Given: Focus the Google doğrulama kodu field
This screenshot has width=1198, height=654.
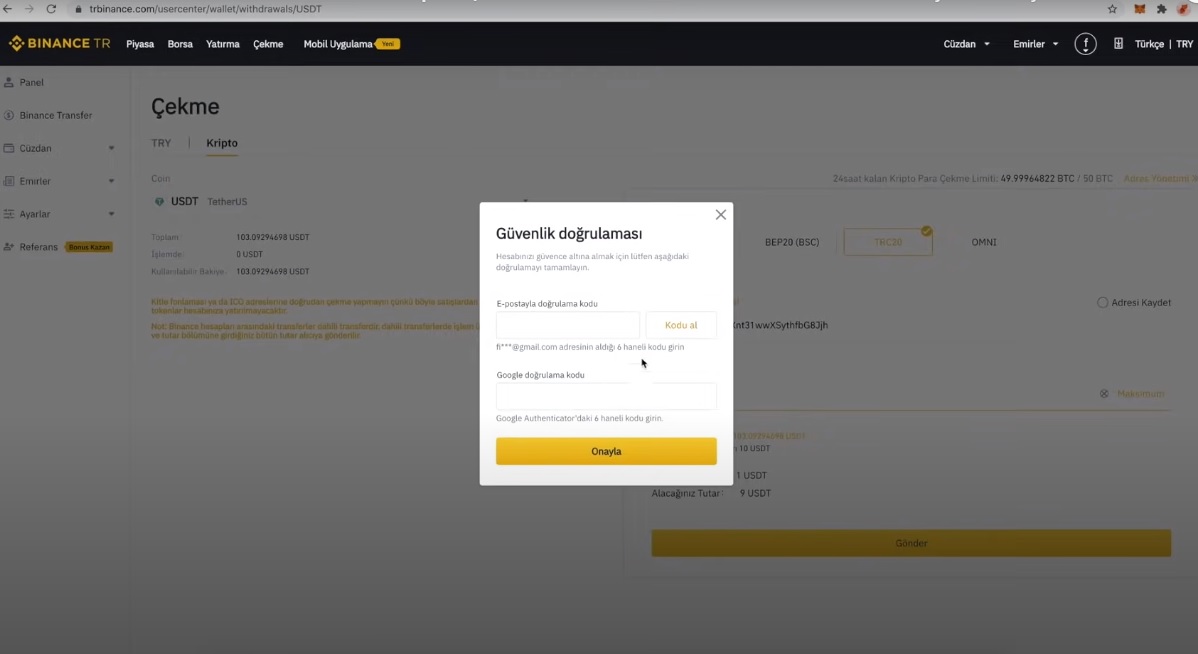Looking at the screenshot, I should (606, 397).
